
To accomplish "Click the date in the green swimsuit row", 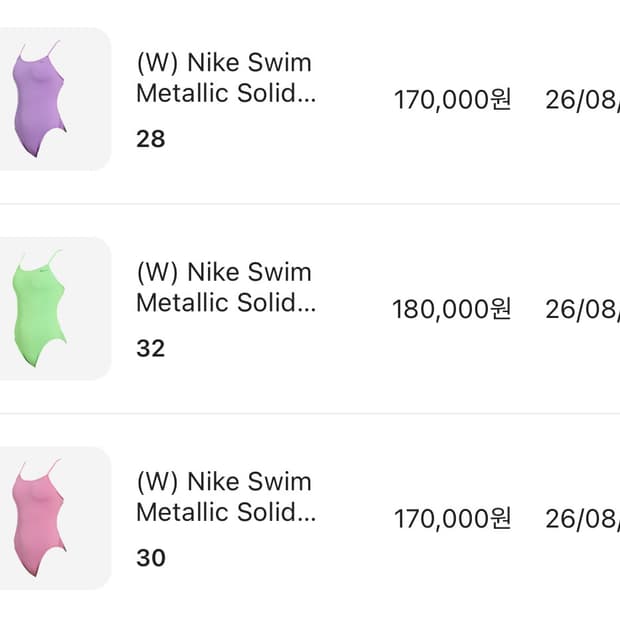I will click(x=582, y=309).
